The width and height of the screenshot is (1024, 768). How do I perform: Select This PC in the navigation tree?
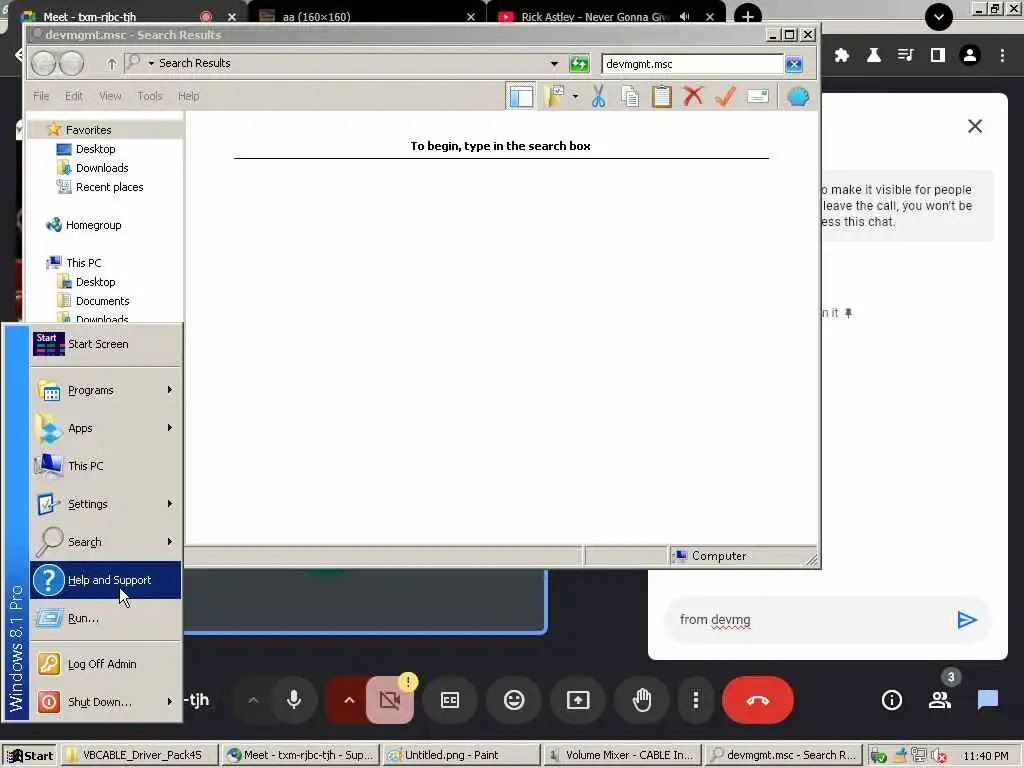pyautogui.click(x=84, y=263)
